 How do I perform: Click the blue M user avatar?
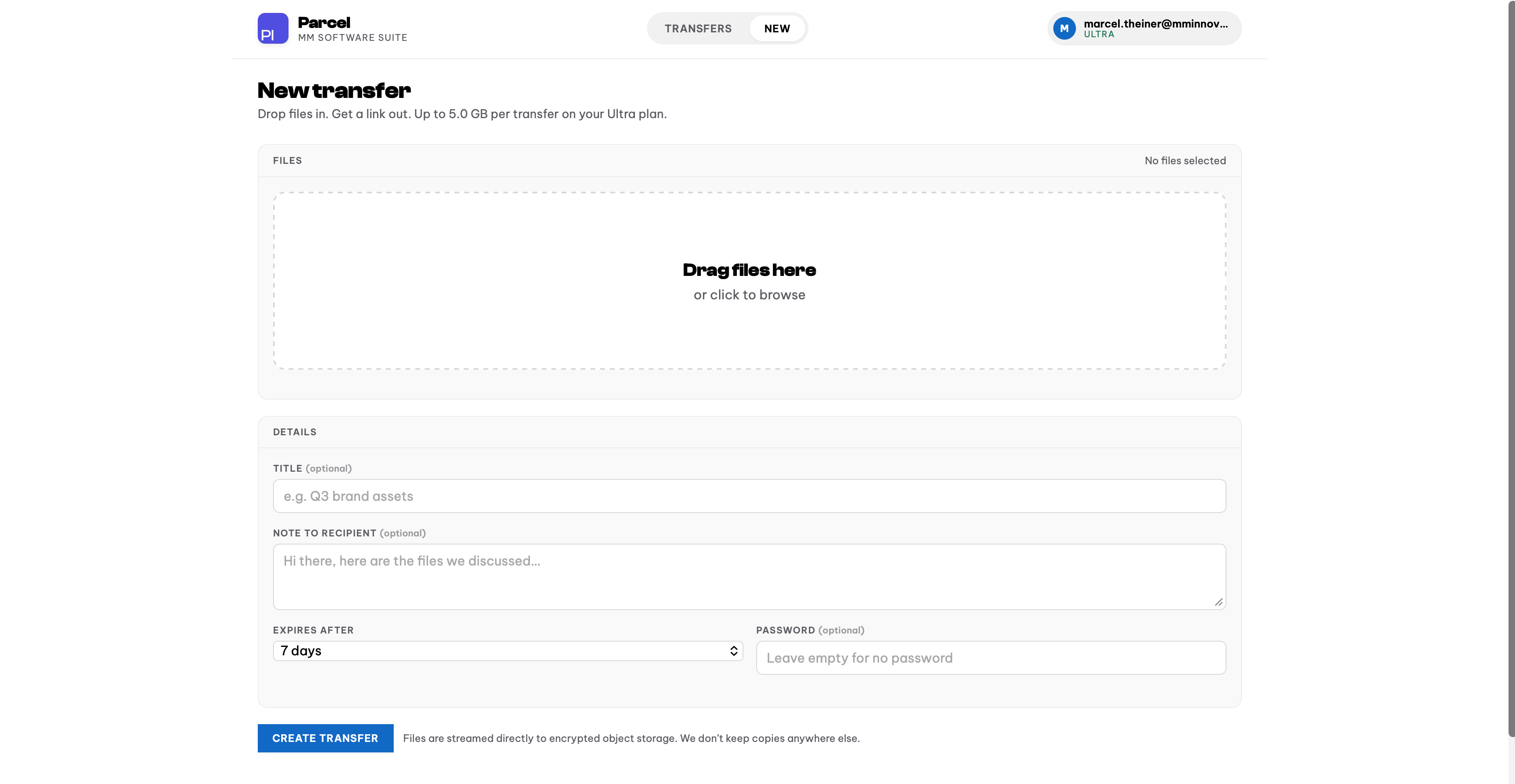(1064, 28)
